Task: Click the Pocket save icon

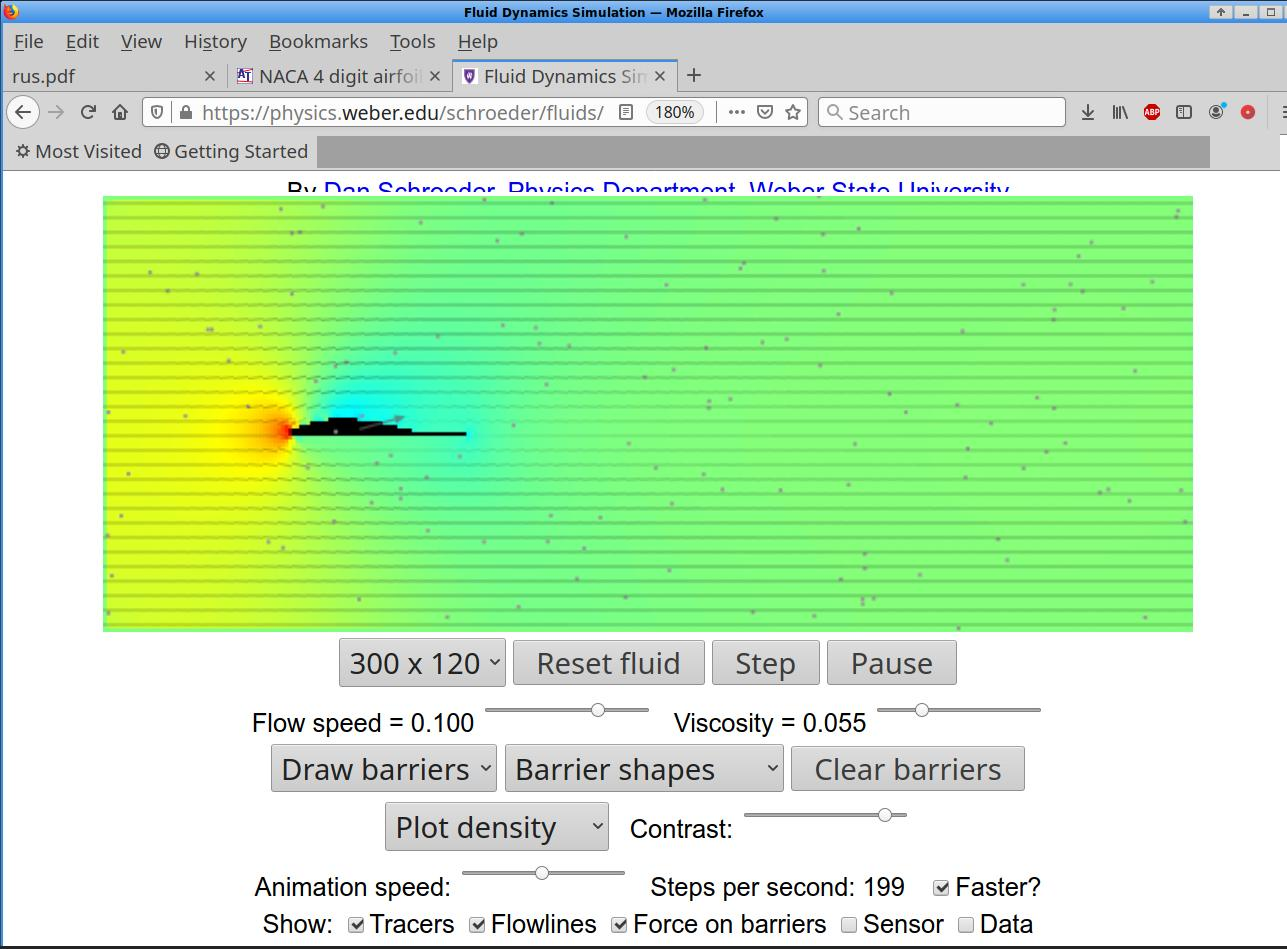Action: pos(764,112)
